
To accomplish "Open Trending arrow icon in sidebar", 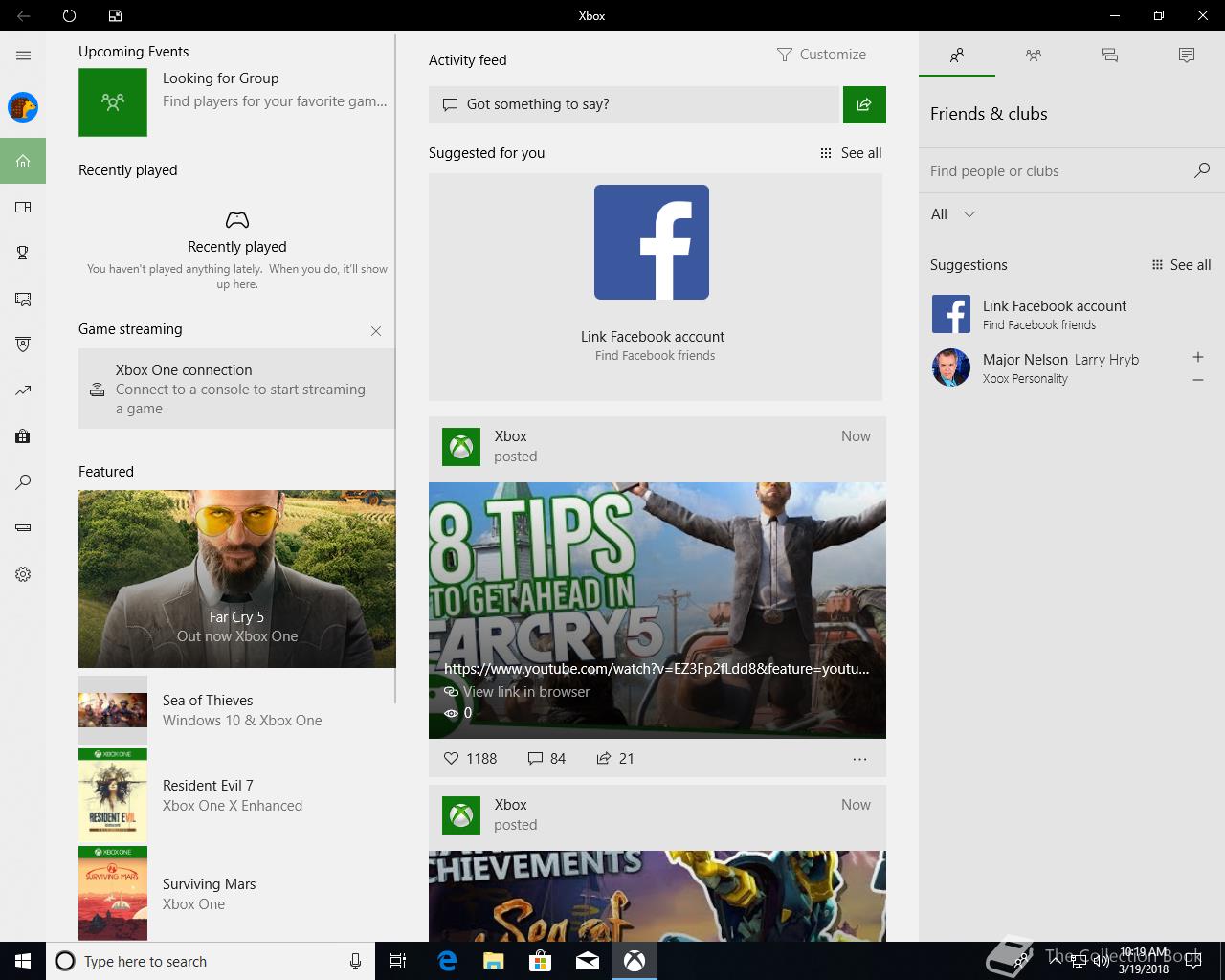I will point(23,390).
